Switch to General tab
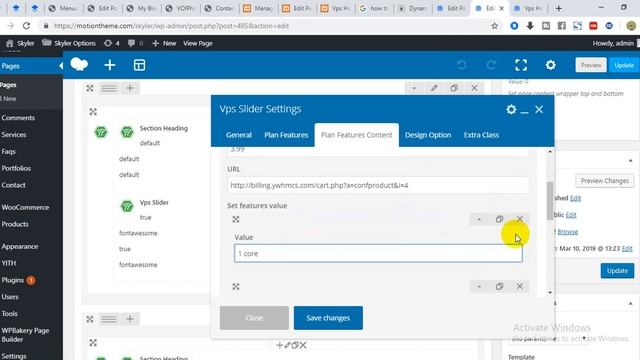The width and height of the screenshot is (640, 360). [239, 135]
